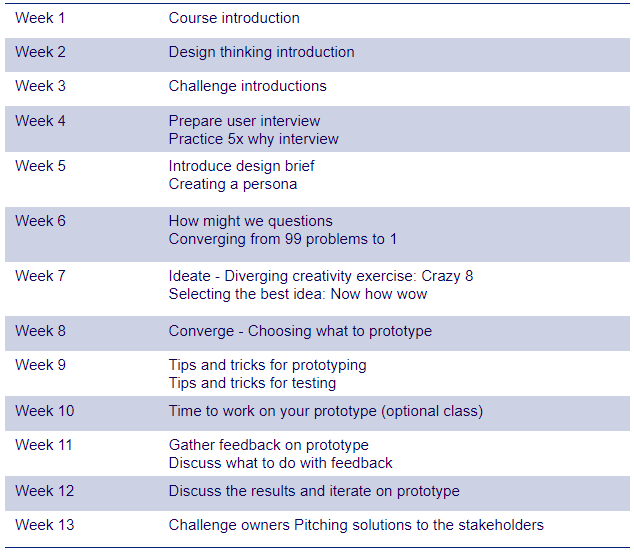634x553 pixels.
Task: Click Introduce design brief entry
Action: (x=242, y=166)
